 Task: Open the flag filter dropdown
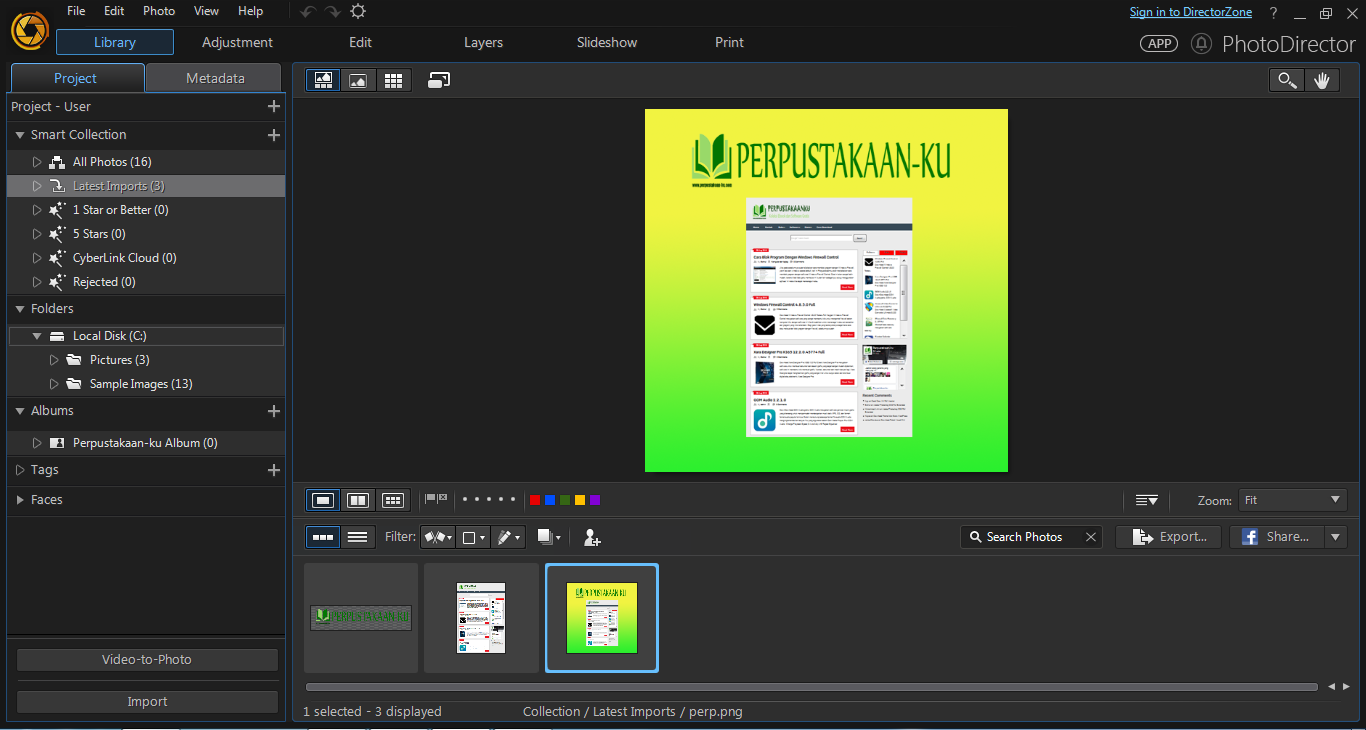pyautogui.click(x=438, y=537)
